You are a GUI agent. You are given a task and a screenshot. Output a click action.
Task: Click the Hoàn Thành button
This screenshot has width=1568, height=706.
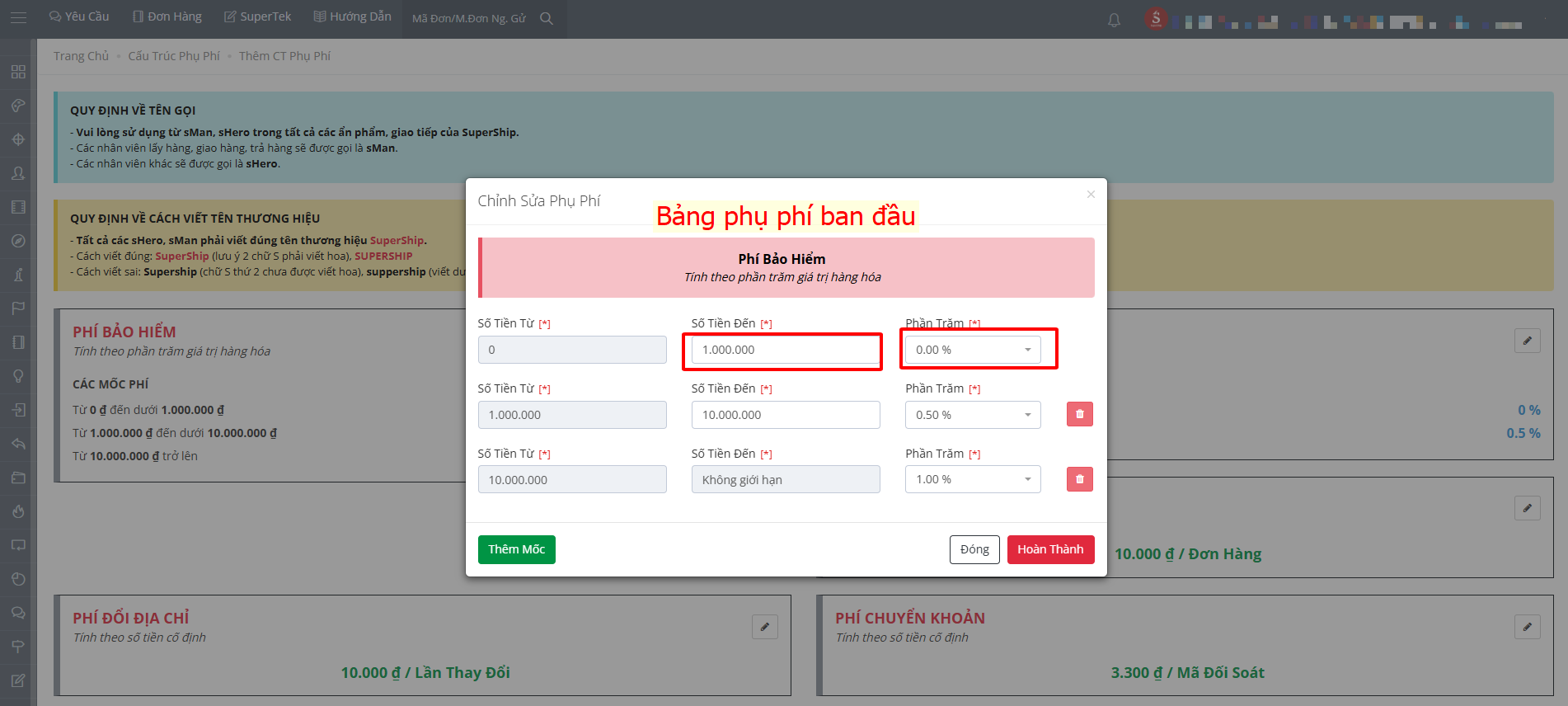[1050, 549]
